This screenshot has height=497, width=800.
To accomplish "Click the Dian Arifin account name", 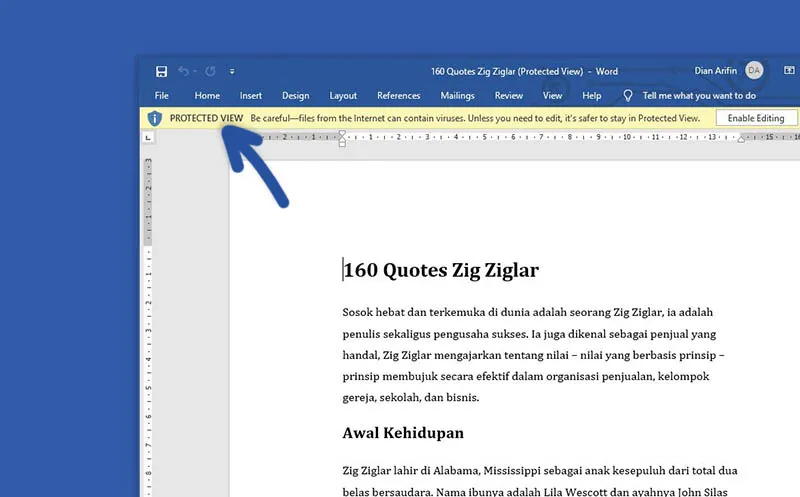I will (716, 70).
